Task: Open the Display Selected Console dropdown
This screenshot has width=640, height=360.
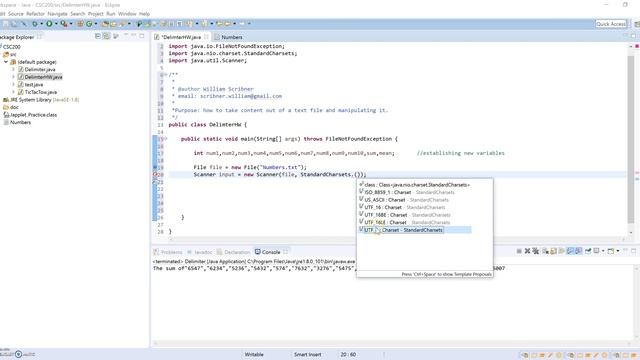Action: (603, 251)
